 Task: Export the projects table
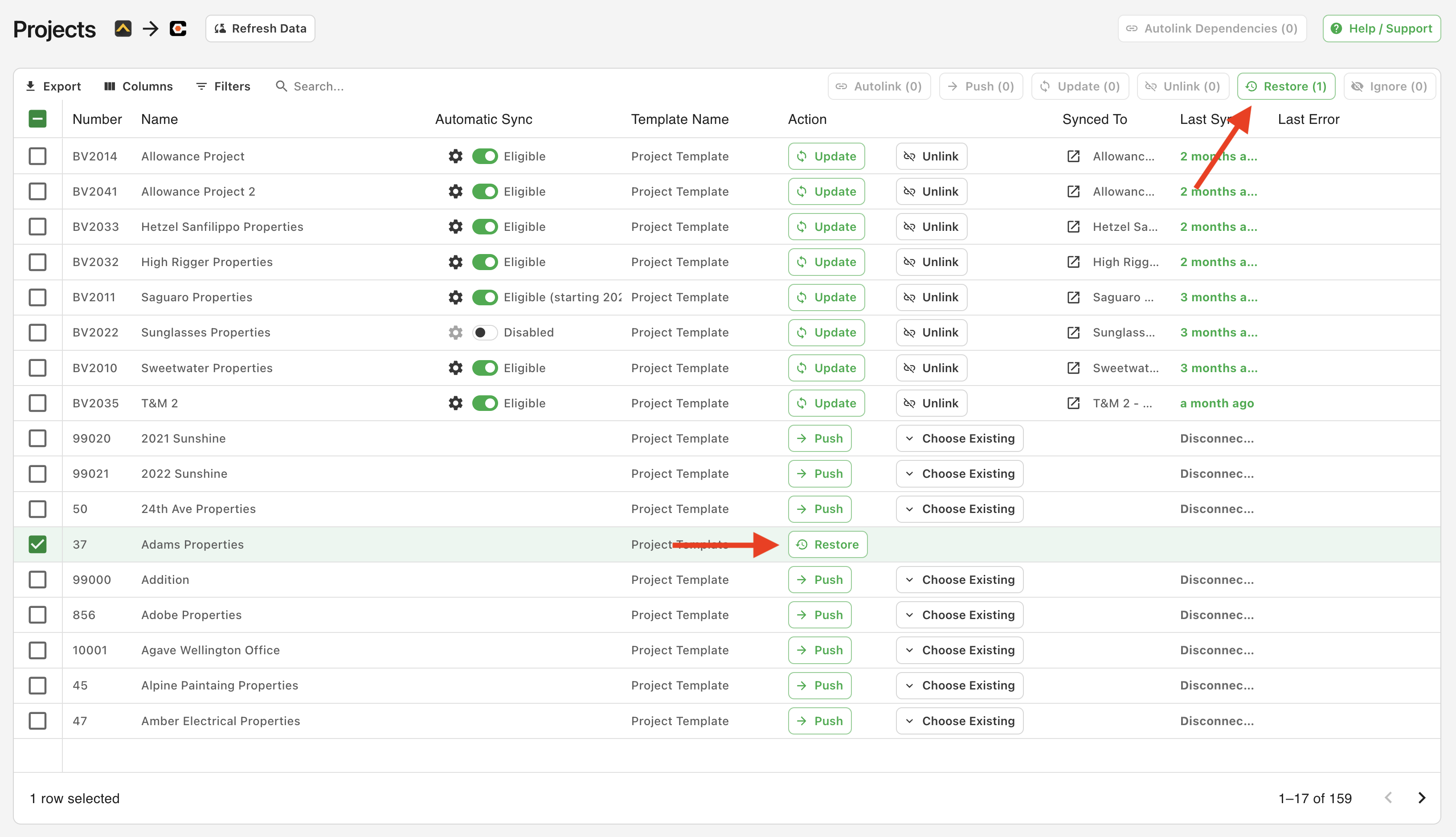(53, 86)
